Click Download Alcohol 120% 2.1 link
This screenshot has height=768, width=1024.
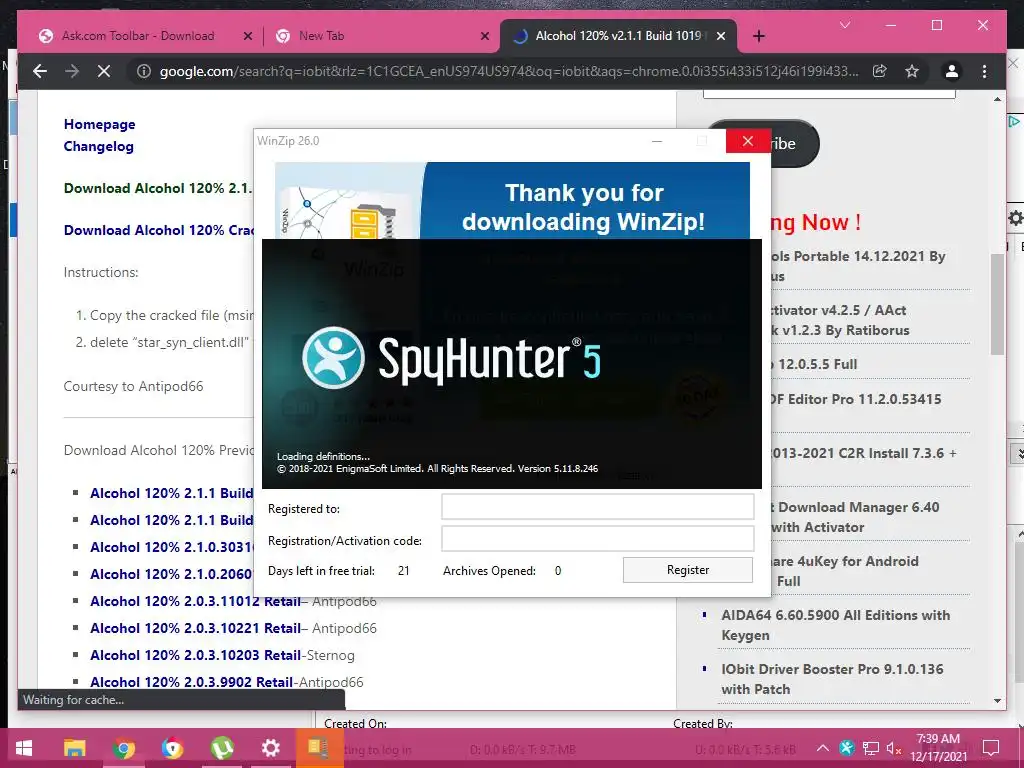[158, 188]
